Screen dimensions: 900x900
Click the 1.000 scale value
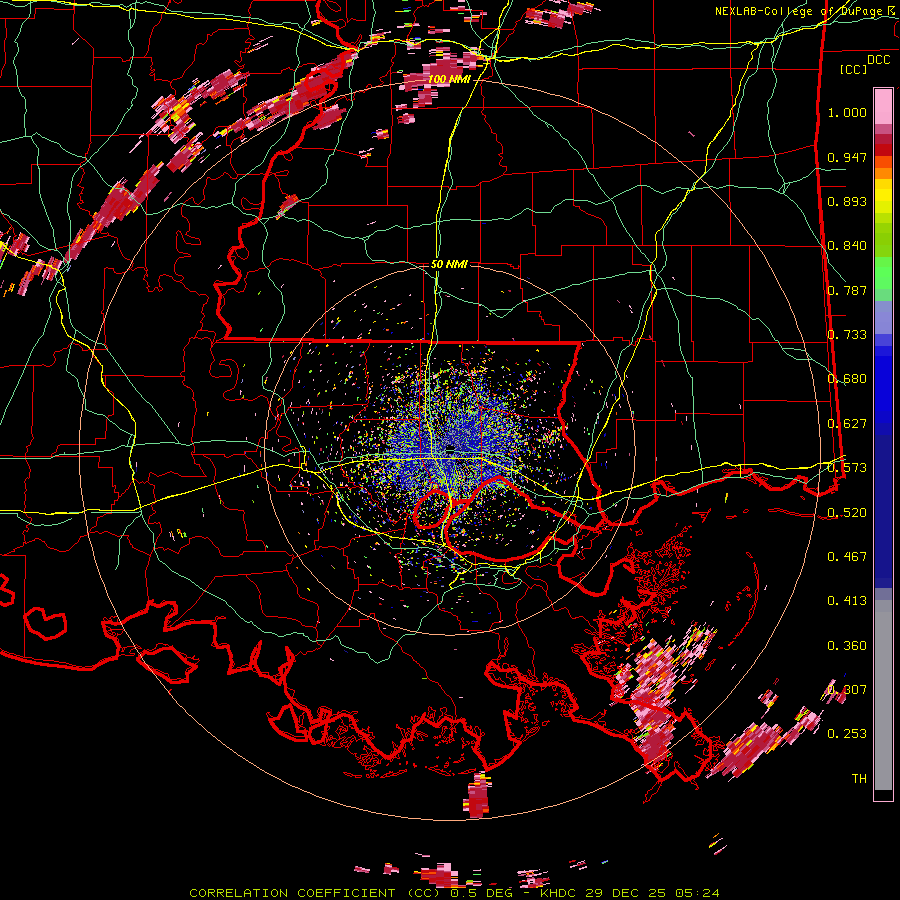coord(847,112)
